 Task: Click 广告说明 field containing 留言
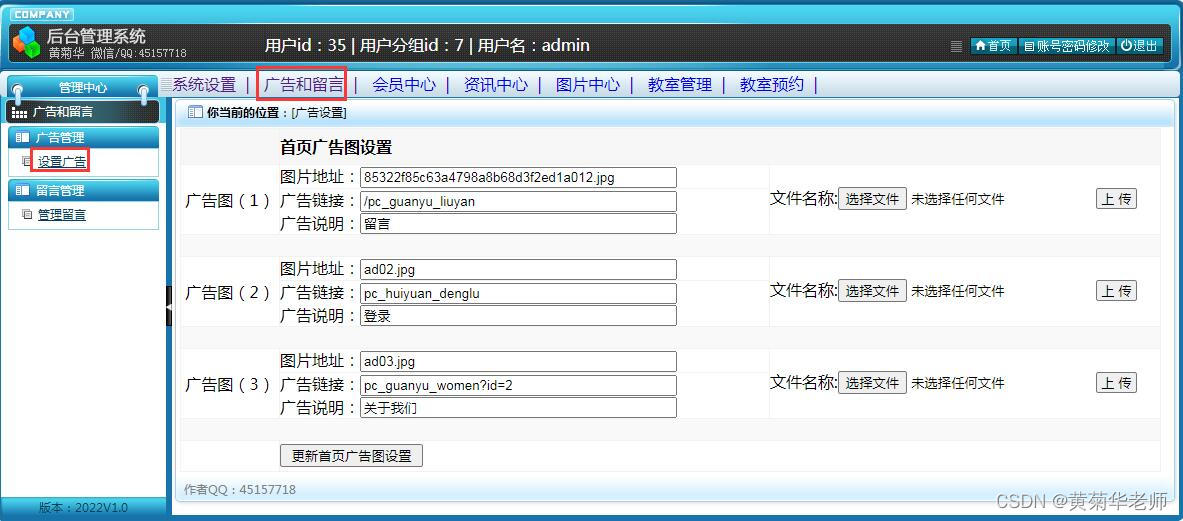(x=518, y=224)
